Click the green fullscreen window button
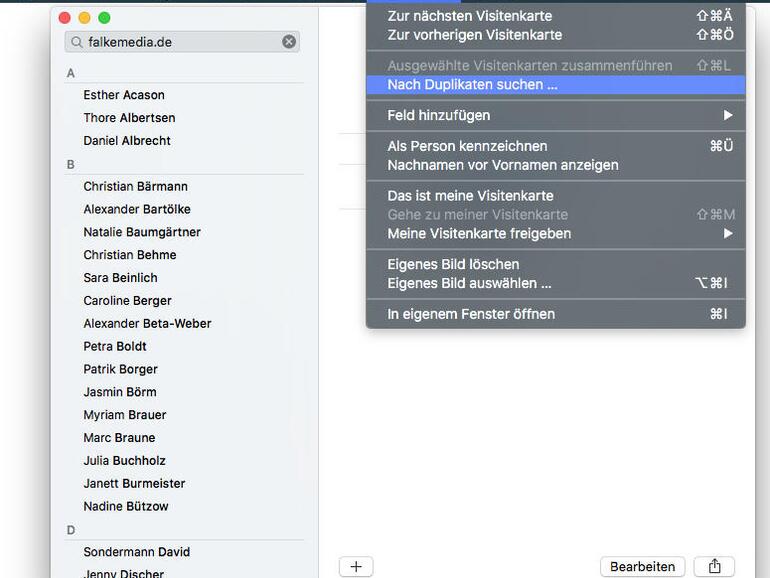Screen dimensions: 770x578 tap(104, 18)
